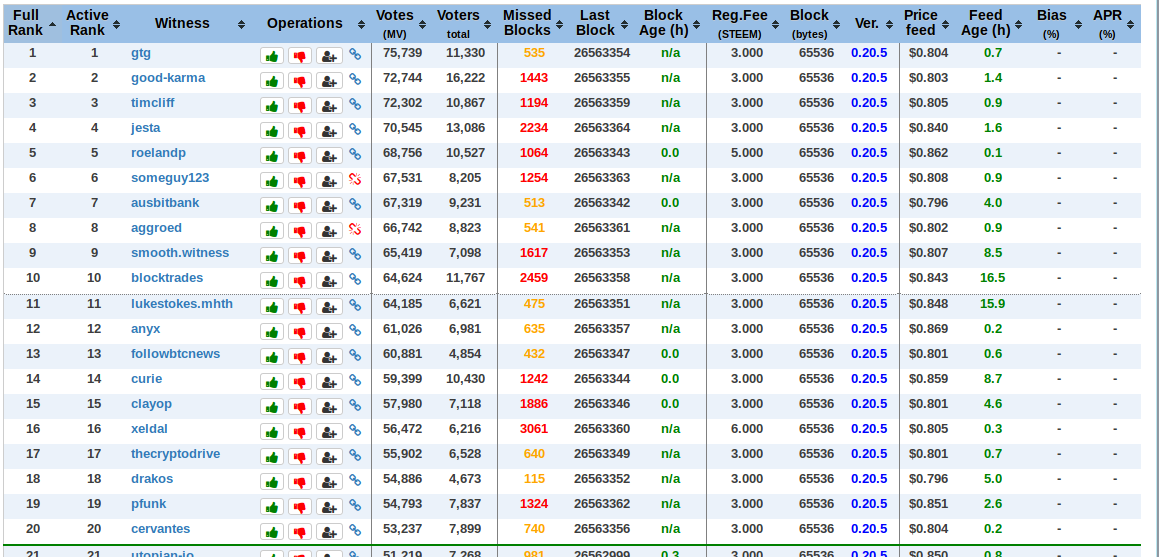Click missed blocks value 3061

(x=534, y=428)
